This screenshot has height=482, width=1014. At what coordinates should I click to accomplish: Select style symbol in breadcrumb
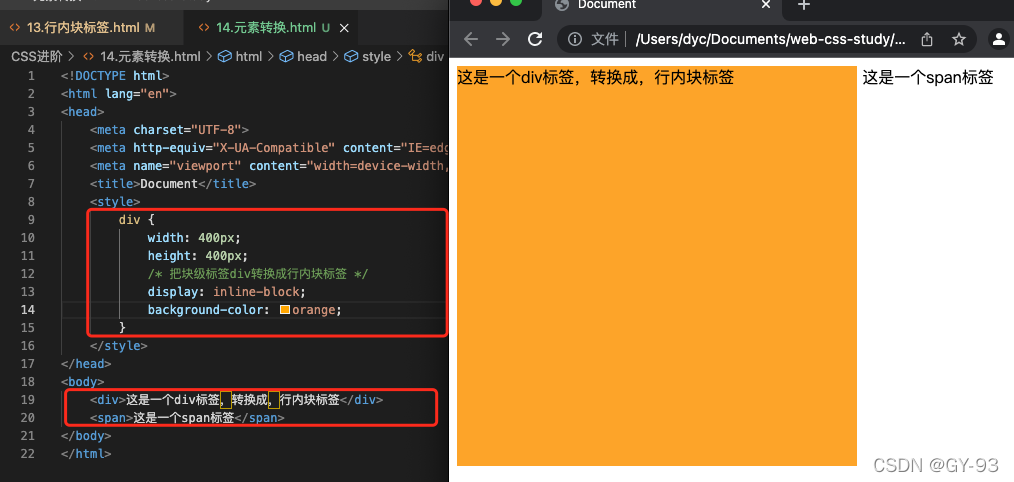pyautogui.click(x=368, y=57)
